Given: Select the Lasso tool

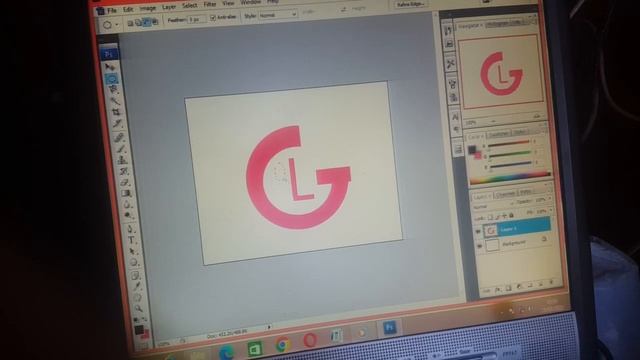Looking at the screenshot, I should coord(113,89).
